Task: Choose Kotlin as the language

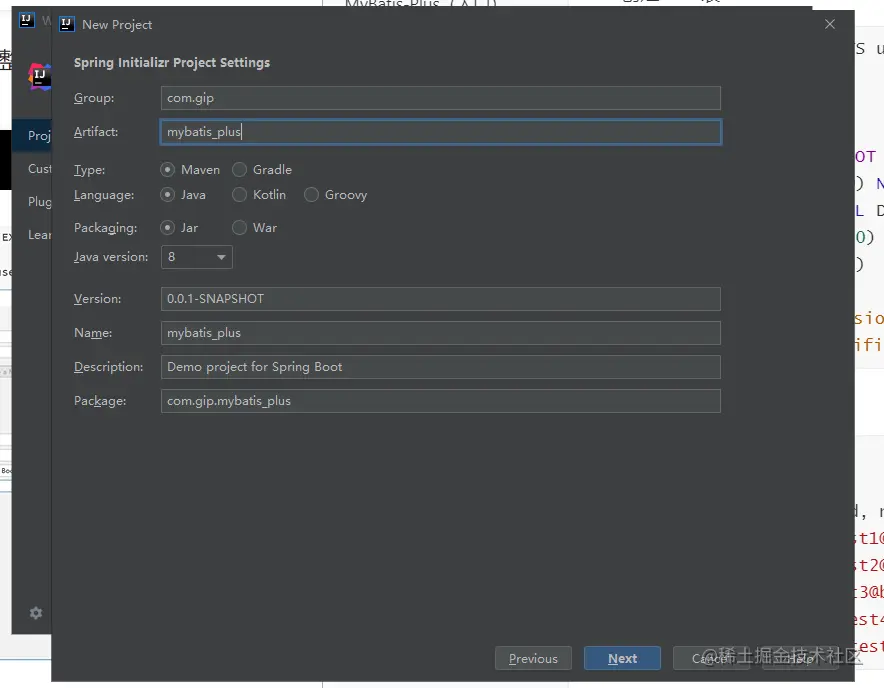Action: click(259, 195)
